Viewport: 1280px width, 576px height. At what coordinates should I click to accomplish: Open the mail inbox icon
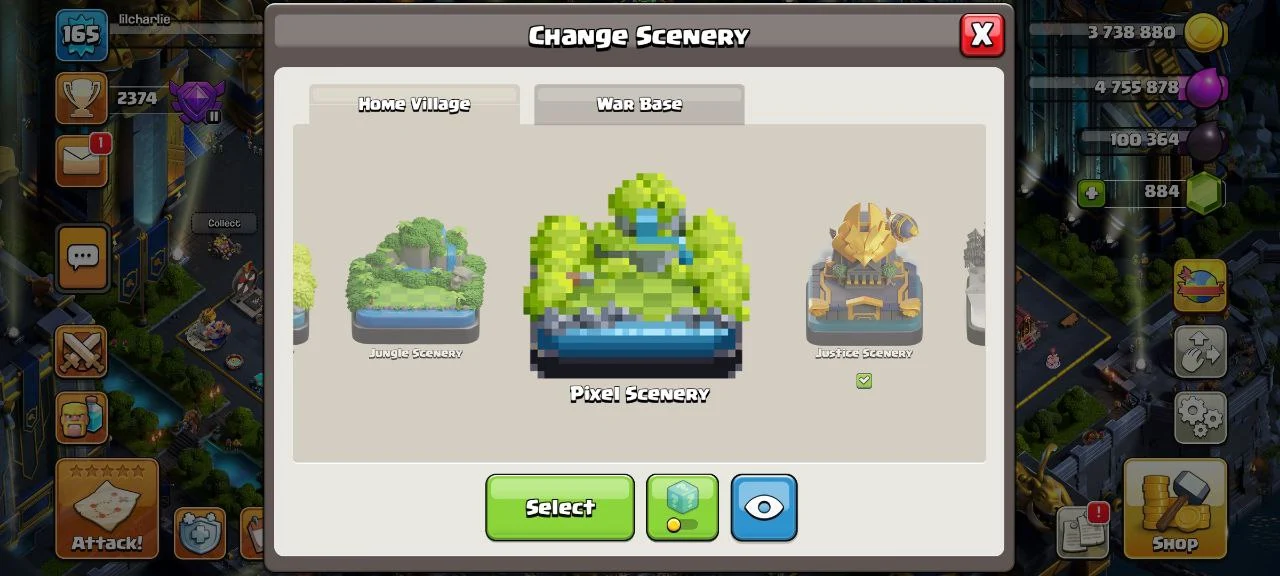click(x=82, y=161)
